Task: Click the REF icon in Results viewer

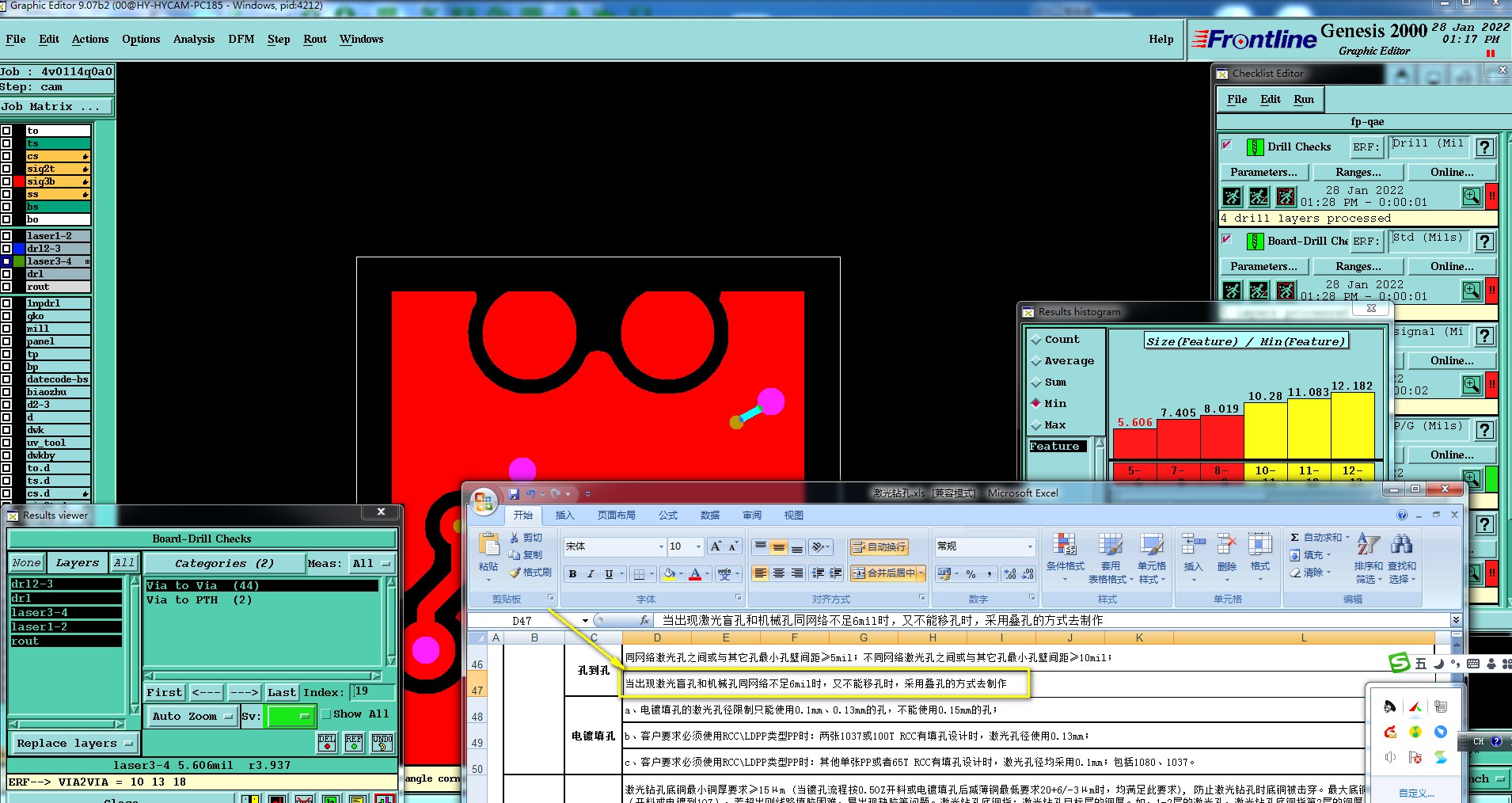Action: pos(354,742)
